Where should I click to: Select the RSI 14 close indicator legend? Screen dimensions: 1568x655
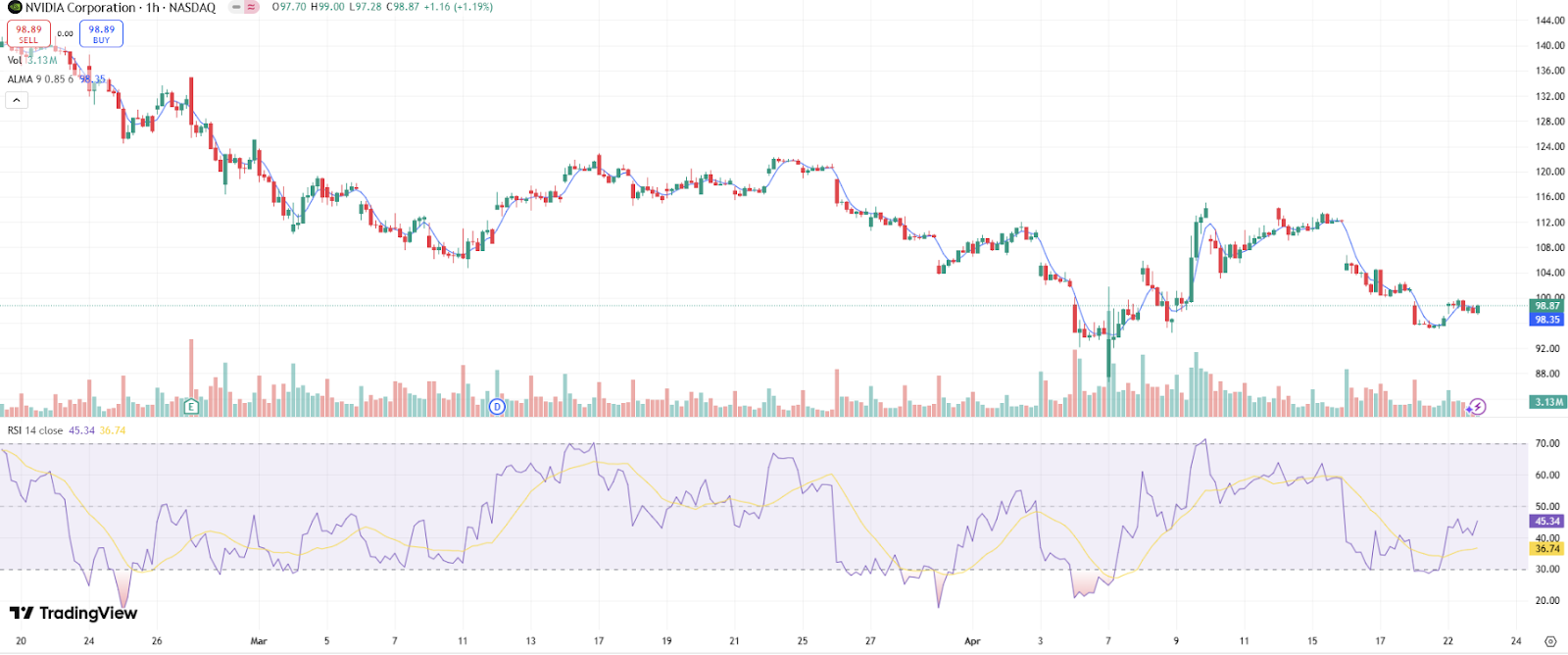(x=35, y=430)
